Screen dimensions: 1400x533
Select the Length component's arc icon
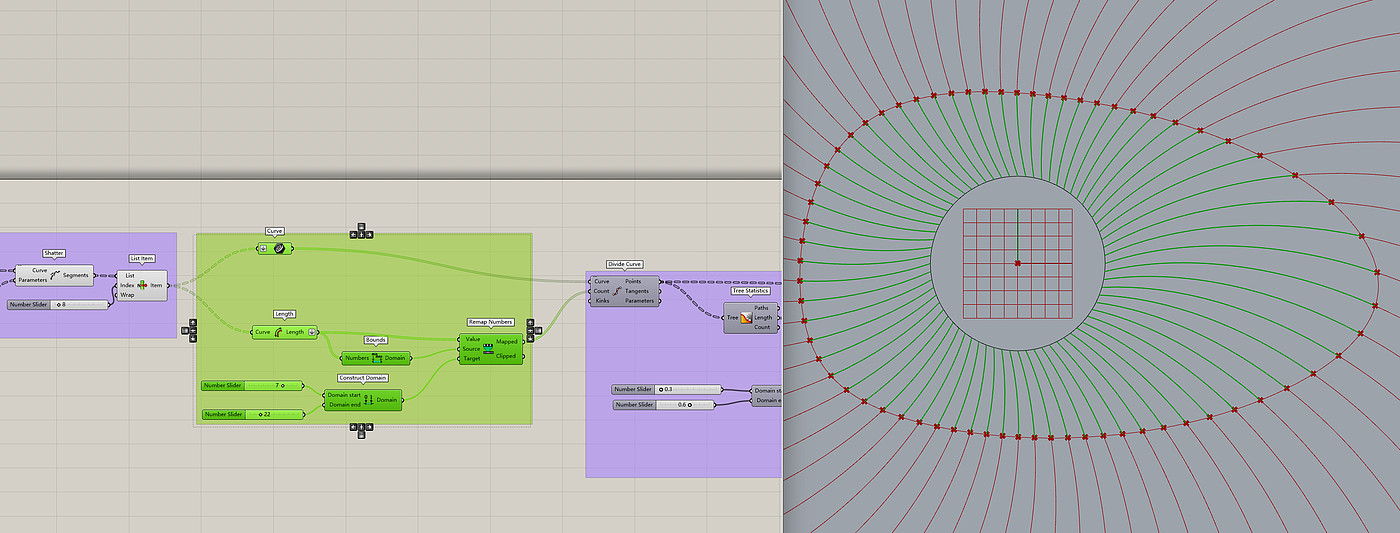tap(278, 332)
